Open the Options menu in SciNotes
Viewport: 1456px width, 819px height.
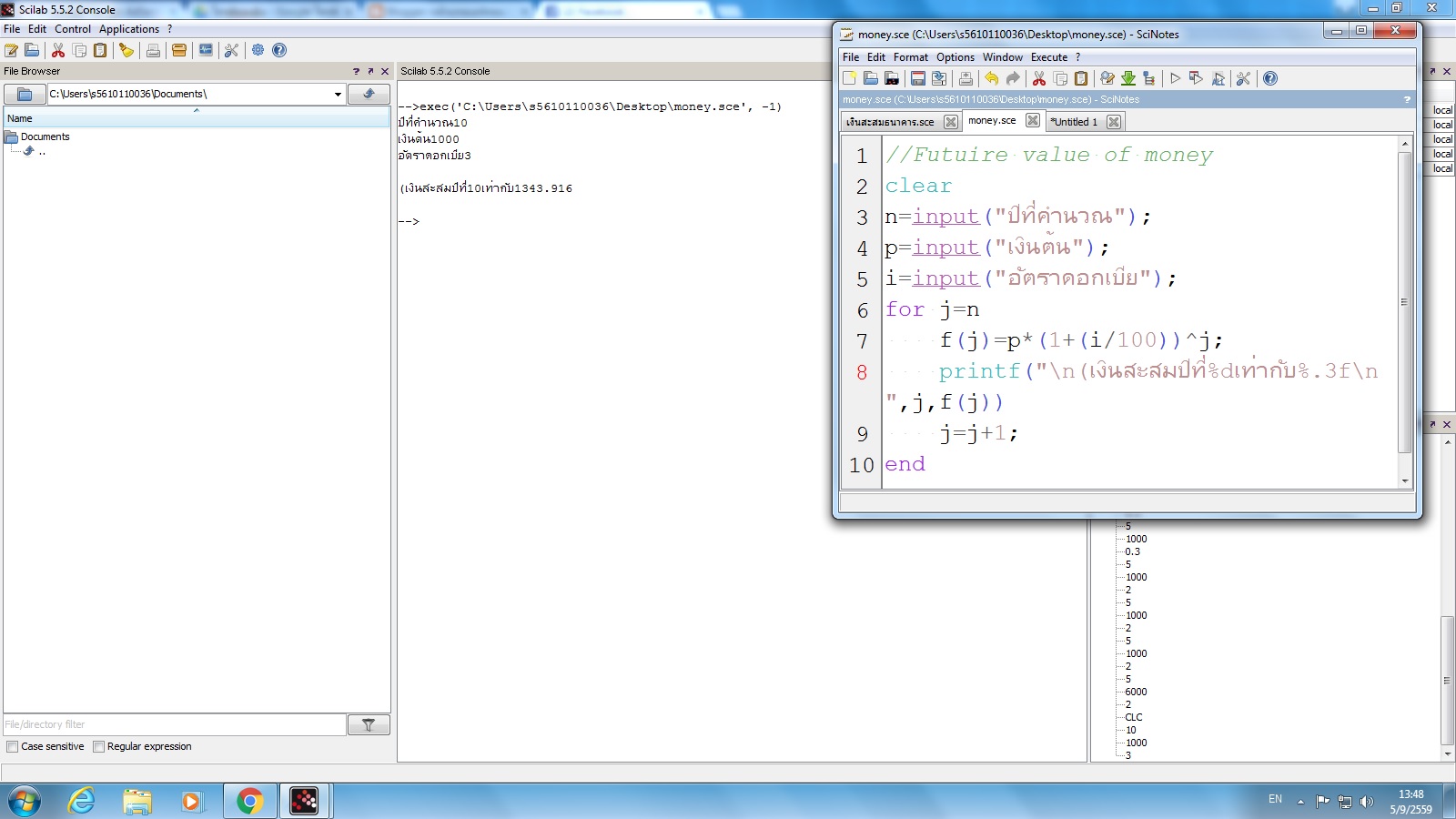[955, 56]
